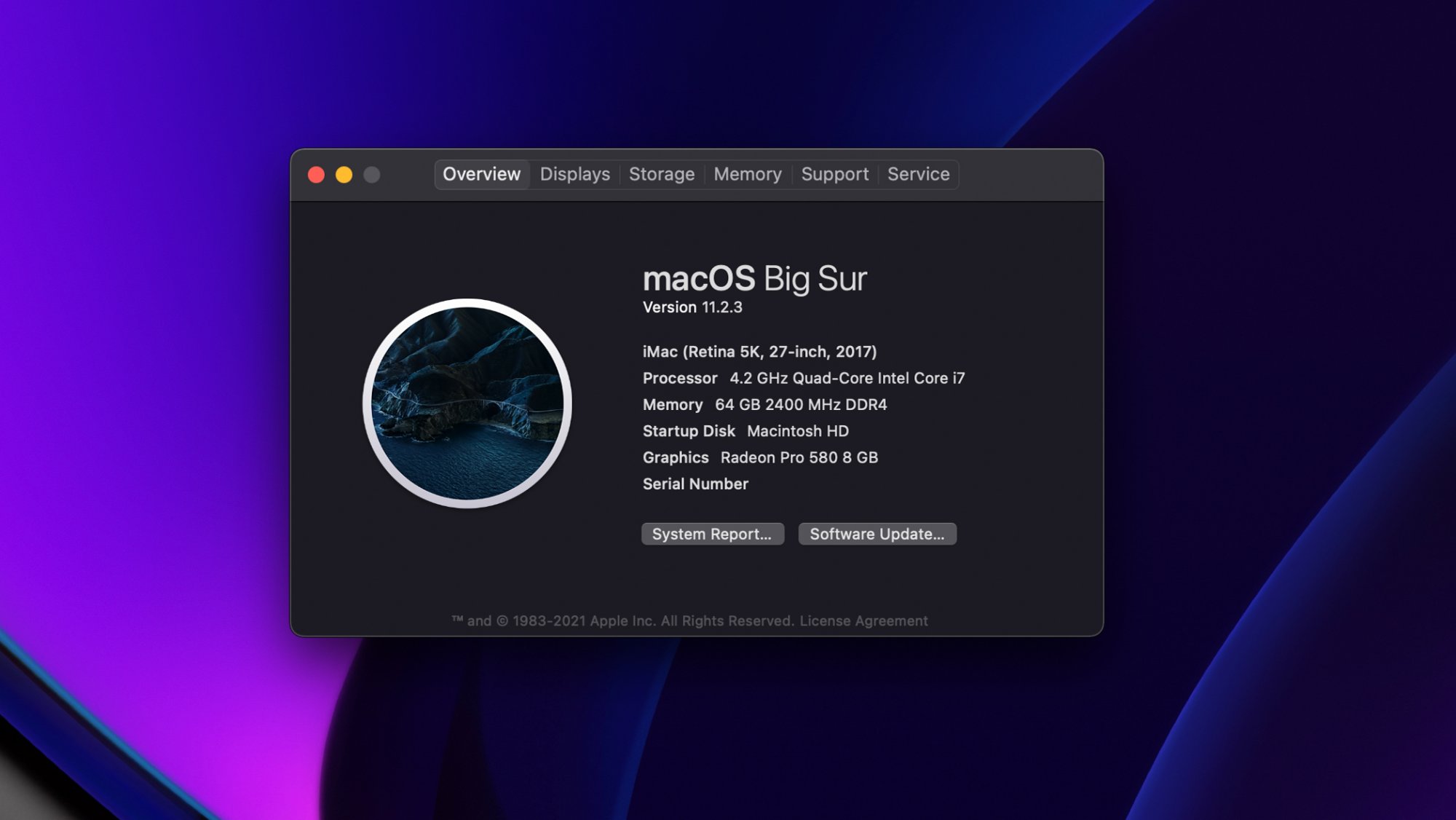Switch to the Overview tab
The height and width of the screenshot is (820, 1456).
point(481,174)
